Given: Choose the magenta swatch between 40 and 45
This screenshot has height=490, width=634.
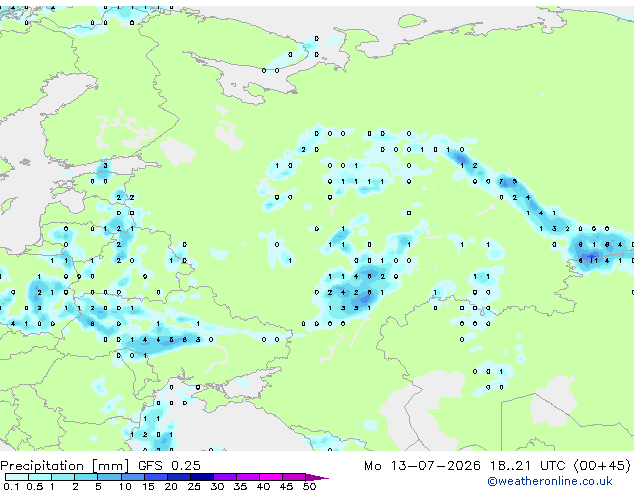Looking at the screenshot, I should click(x=271, y=477).
